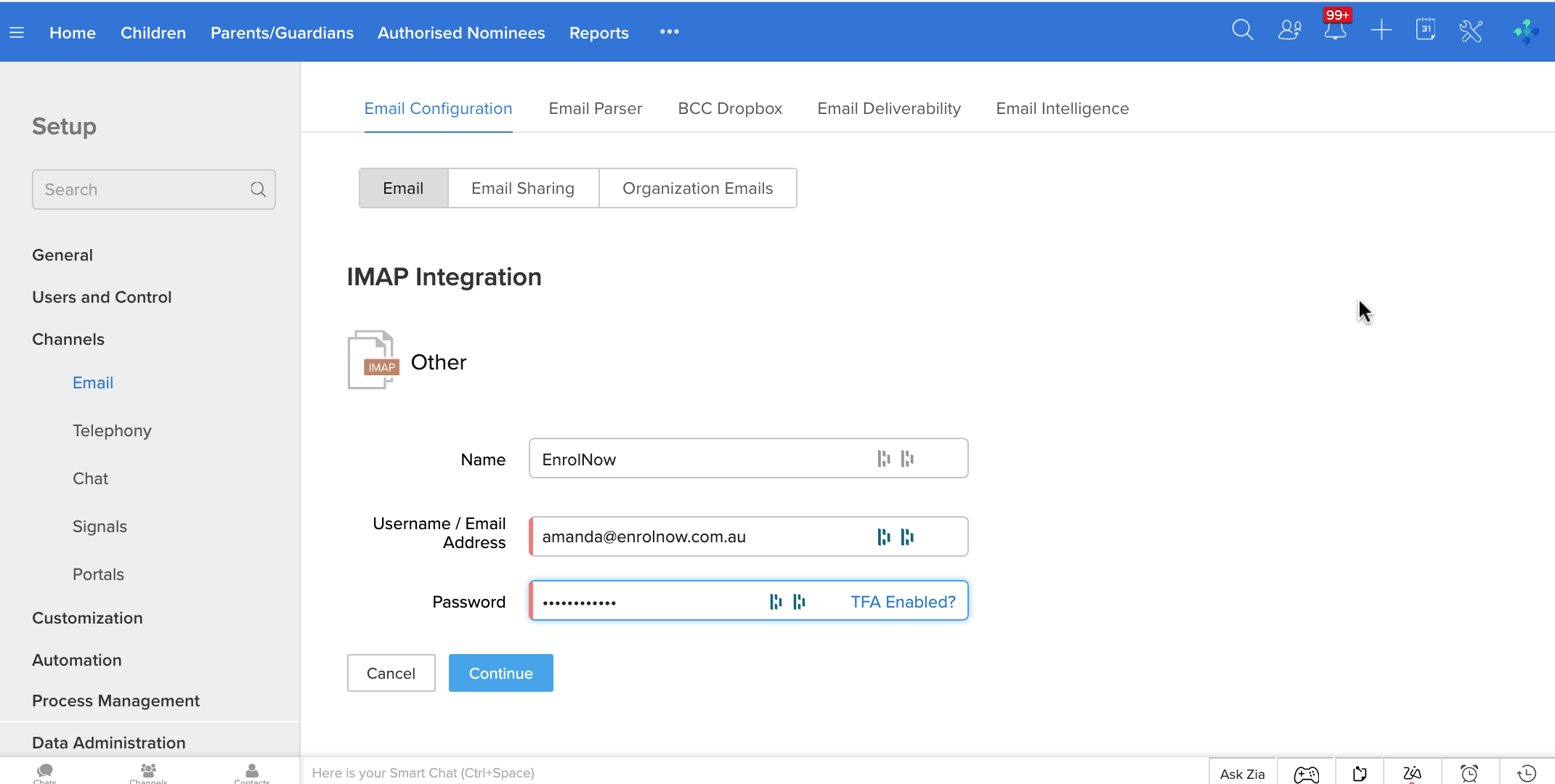Open Ask Zia in bottom bar
The height and width of the screenshot is (784, 1555).
1242,774
